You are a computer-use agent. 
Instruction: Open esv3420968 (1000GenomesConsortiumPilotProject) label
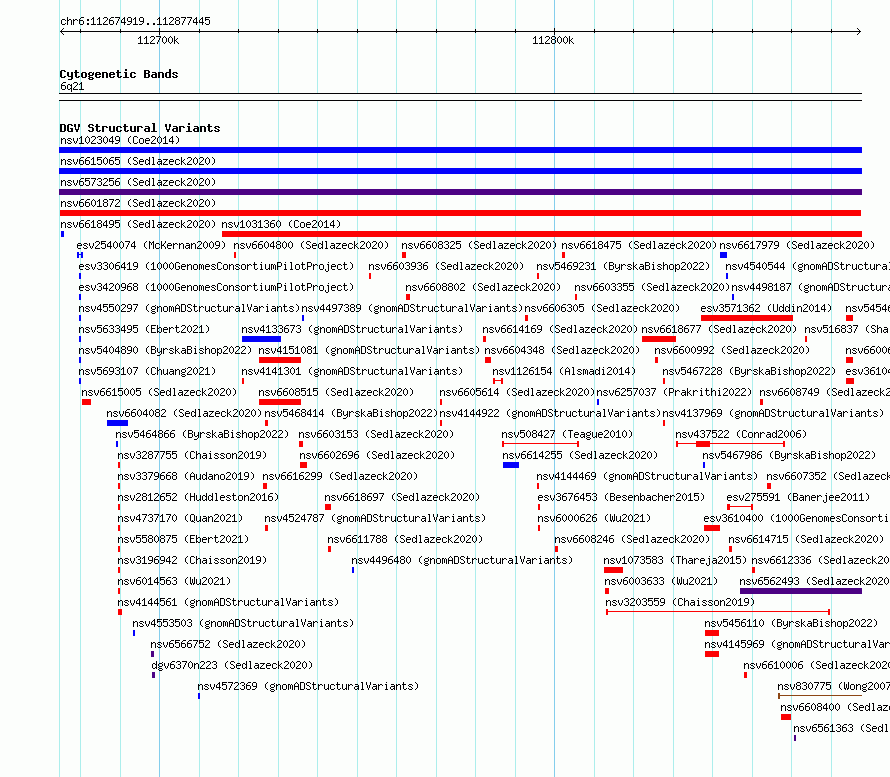tap(216, 287)
